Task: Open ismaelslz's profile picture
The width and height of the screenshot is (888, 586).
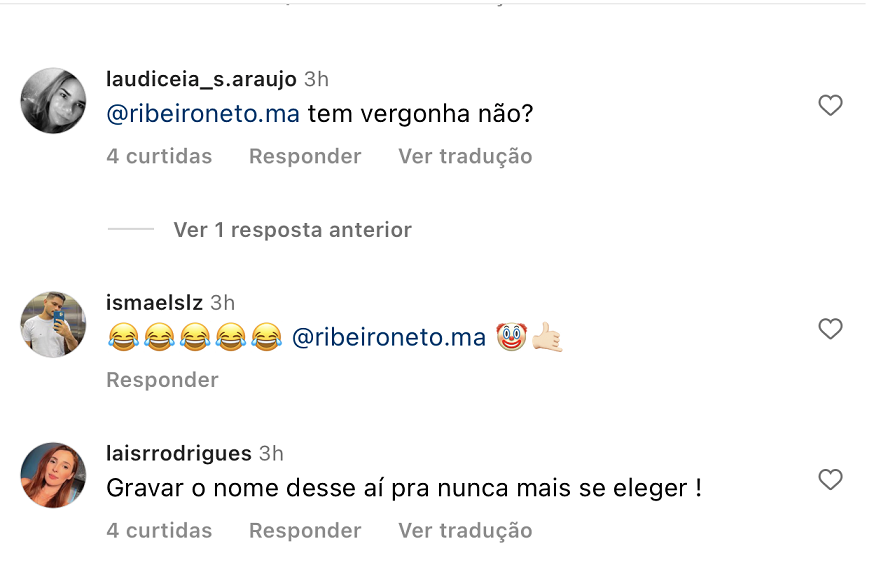Action: (53, 325)
